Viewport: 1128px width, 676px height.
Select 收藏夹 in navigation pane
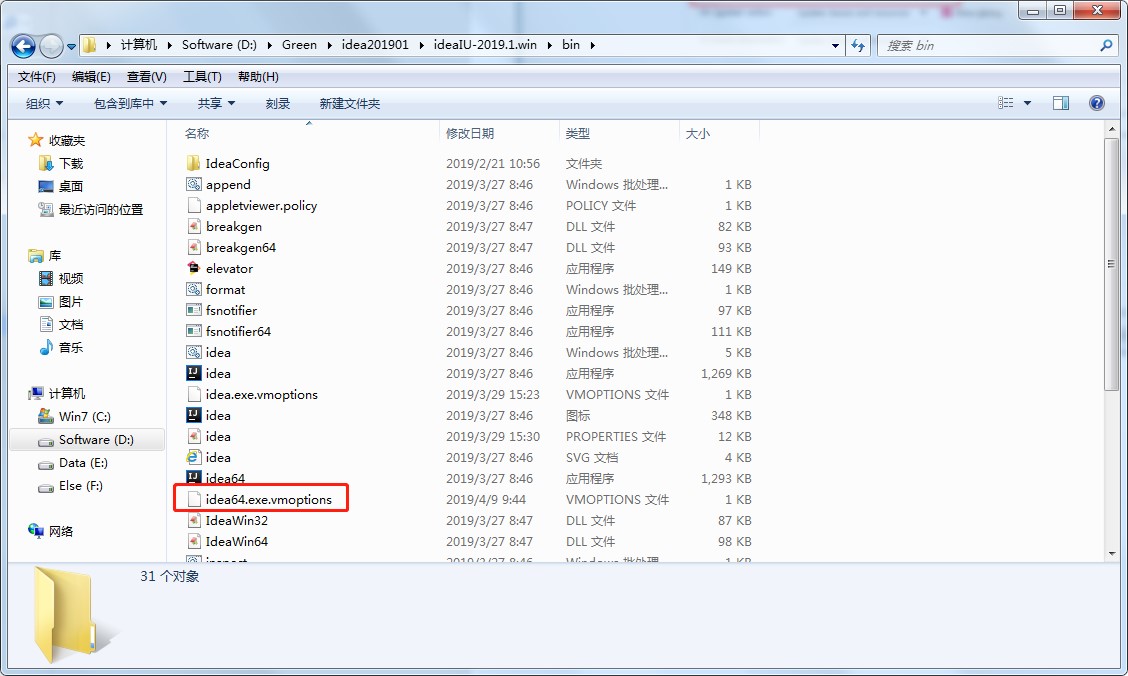tap(67, 140)
